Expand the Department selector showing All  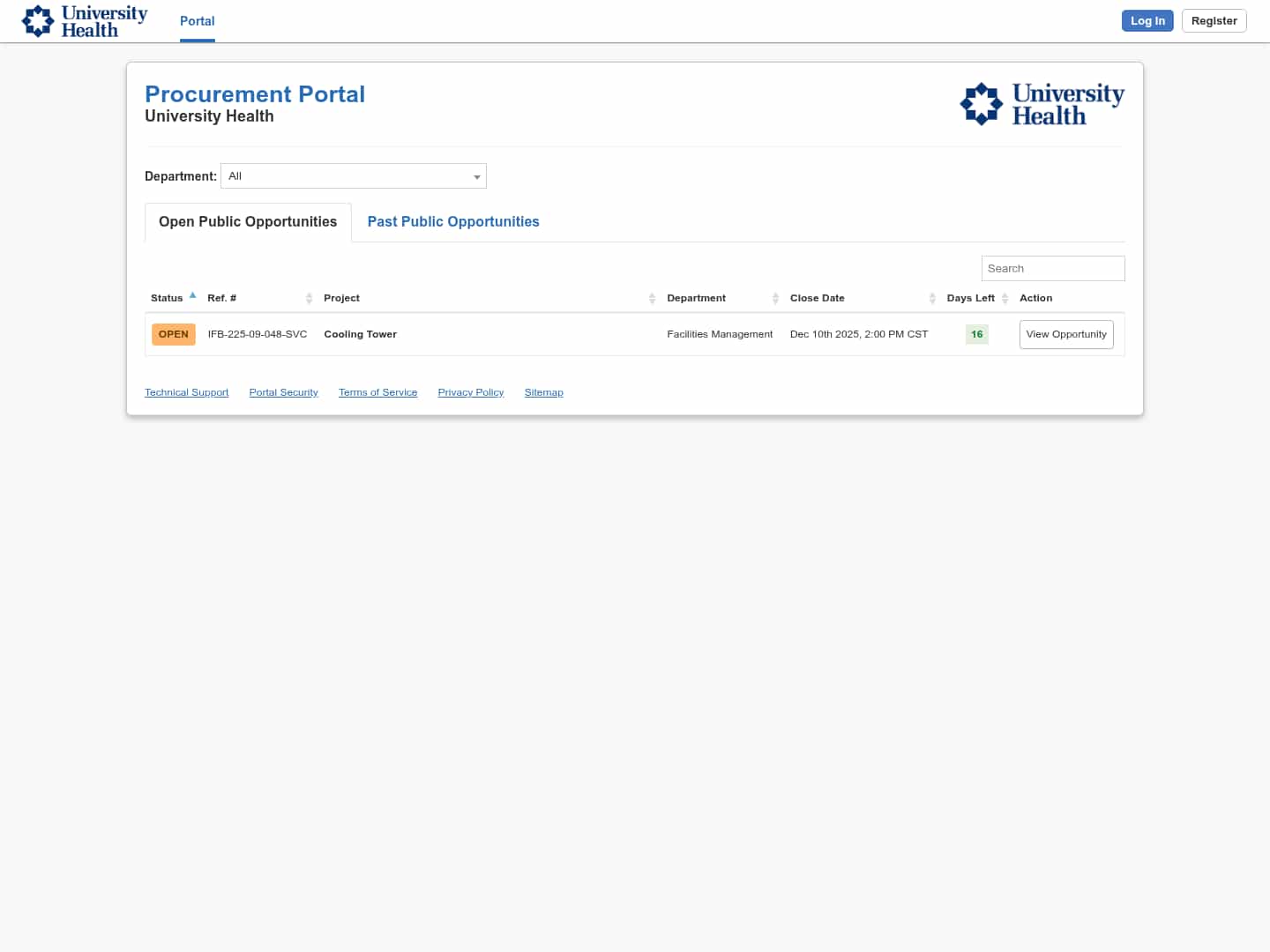(x=353, y=175)
